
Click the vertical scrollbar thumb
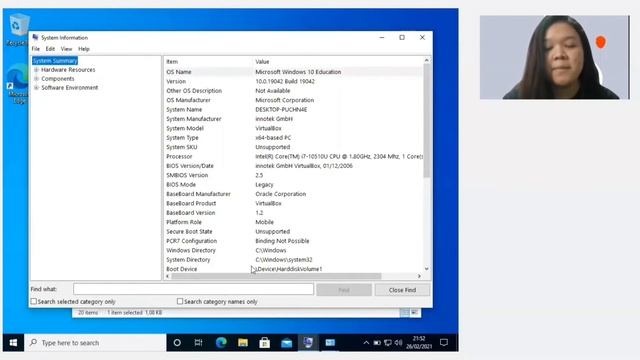point(427,121)
